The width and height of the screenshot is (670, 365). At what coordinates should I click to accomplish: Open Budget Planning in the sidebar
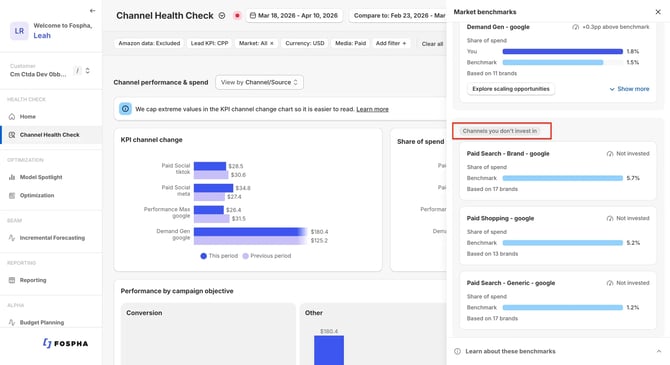(42, 322)
